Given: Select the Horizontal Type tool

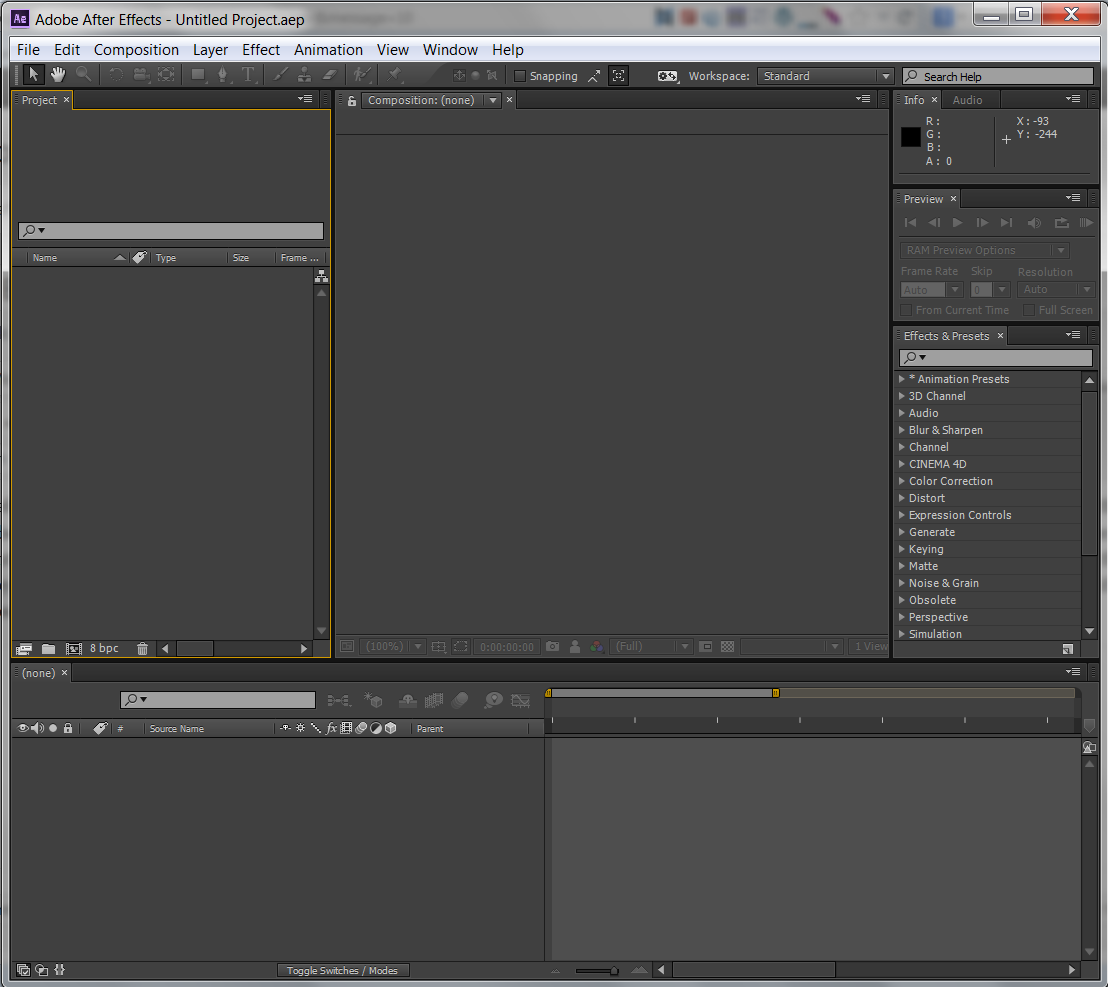Looking at the screenshot, I should (x=248, y=74).
